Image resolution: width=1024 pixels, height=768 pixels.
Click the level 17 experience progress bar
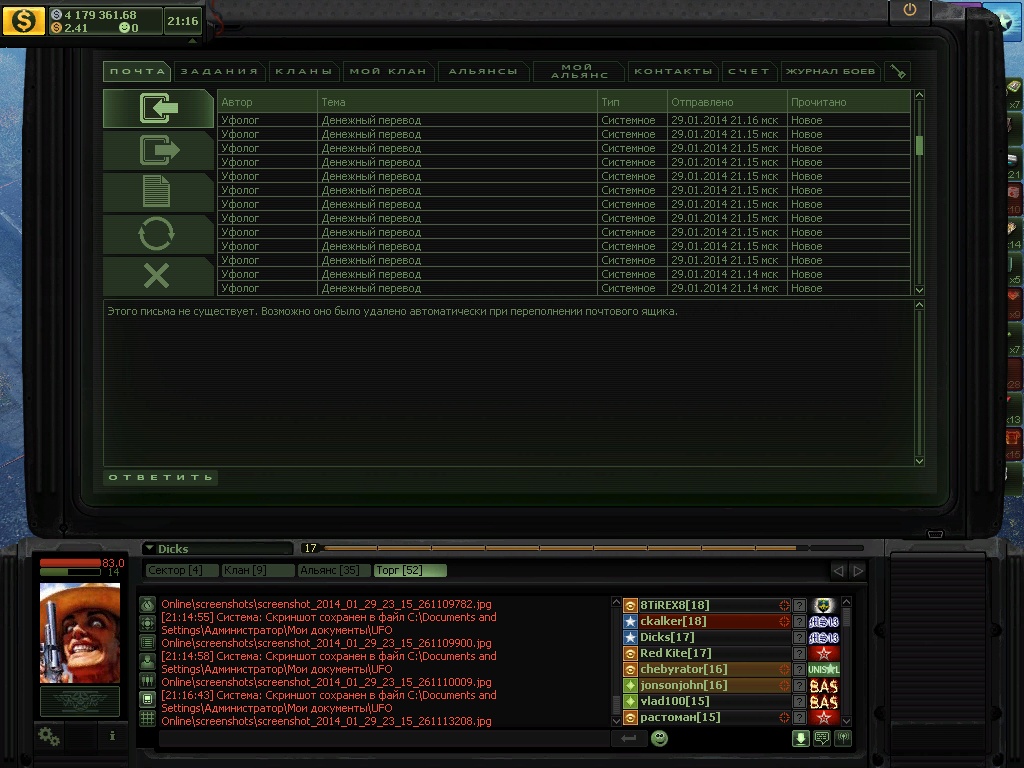point(593,548)
